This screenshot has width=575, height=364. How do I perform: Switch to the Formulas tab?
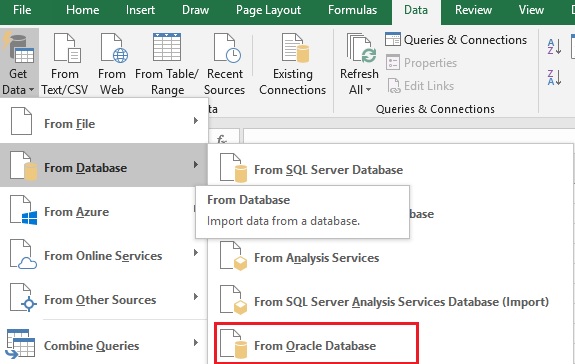tap(352, 10)
